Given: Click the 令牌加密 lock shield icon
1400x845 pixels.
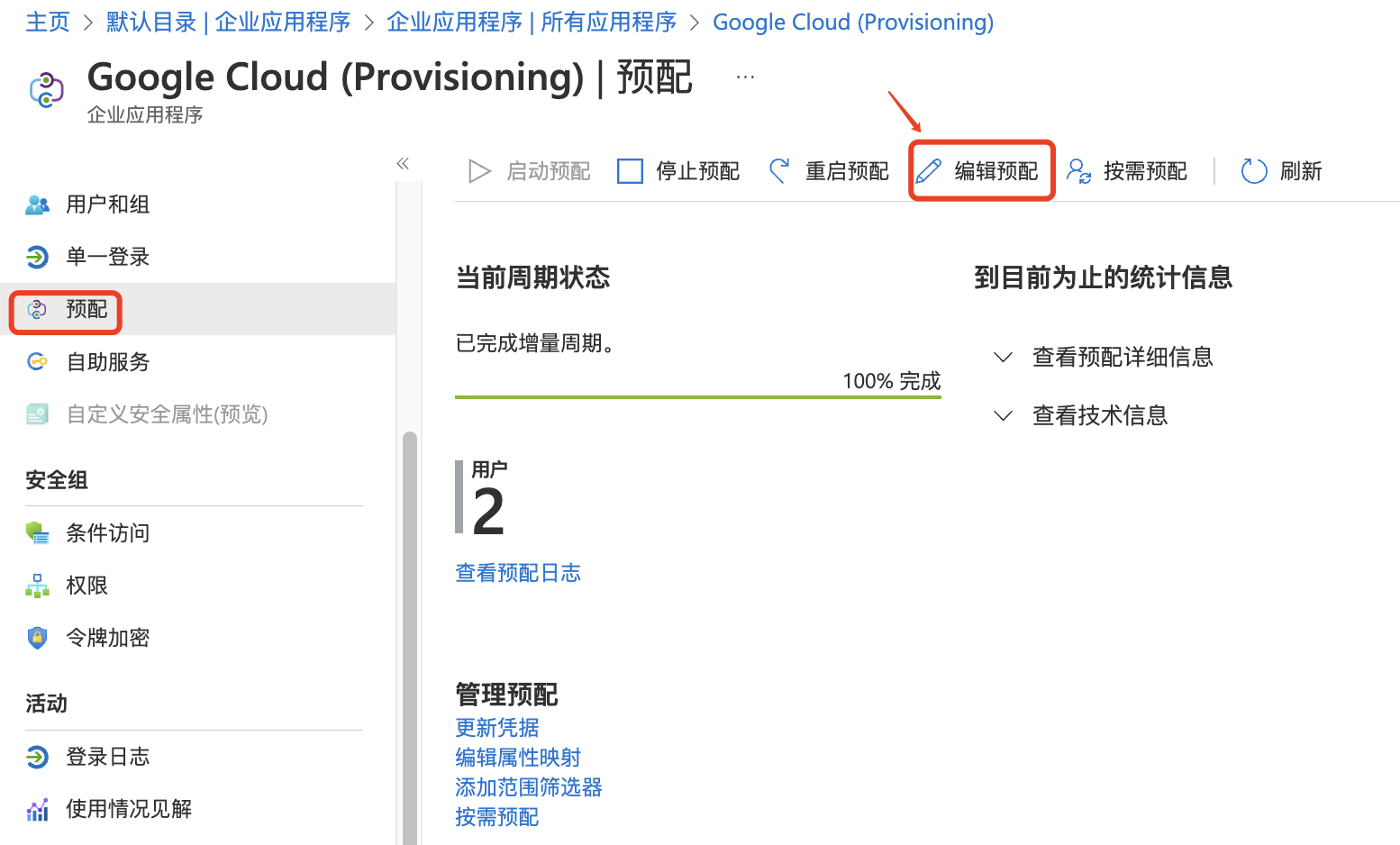Looking at the screenshot, I should pos(37,638).
